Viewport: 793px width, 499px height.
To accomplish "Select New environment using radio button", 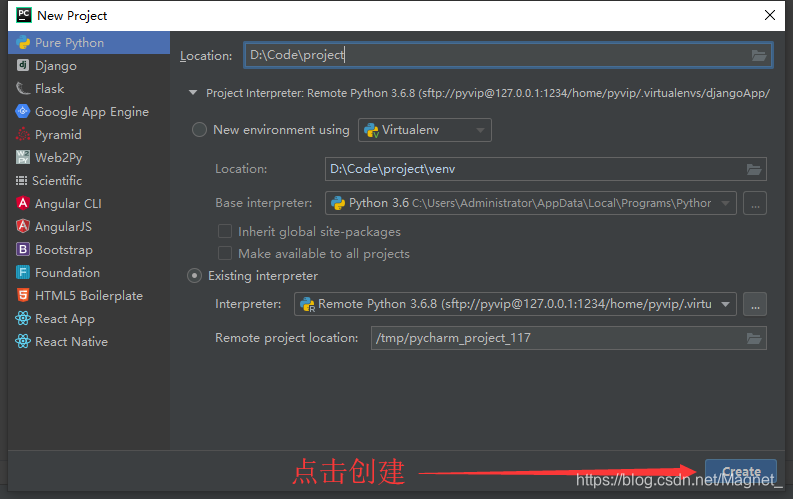I will [199, 130].
